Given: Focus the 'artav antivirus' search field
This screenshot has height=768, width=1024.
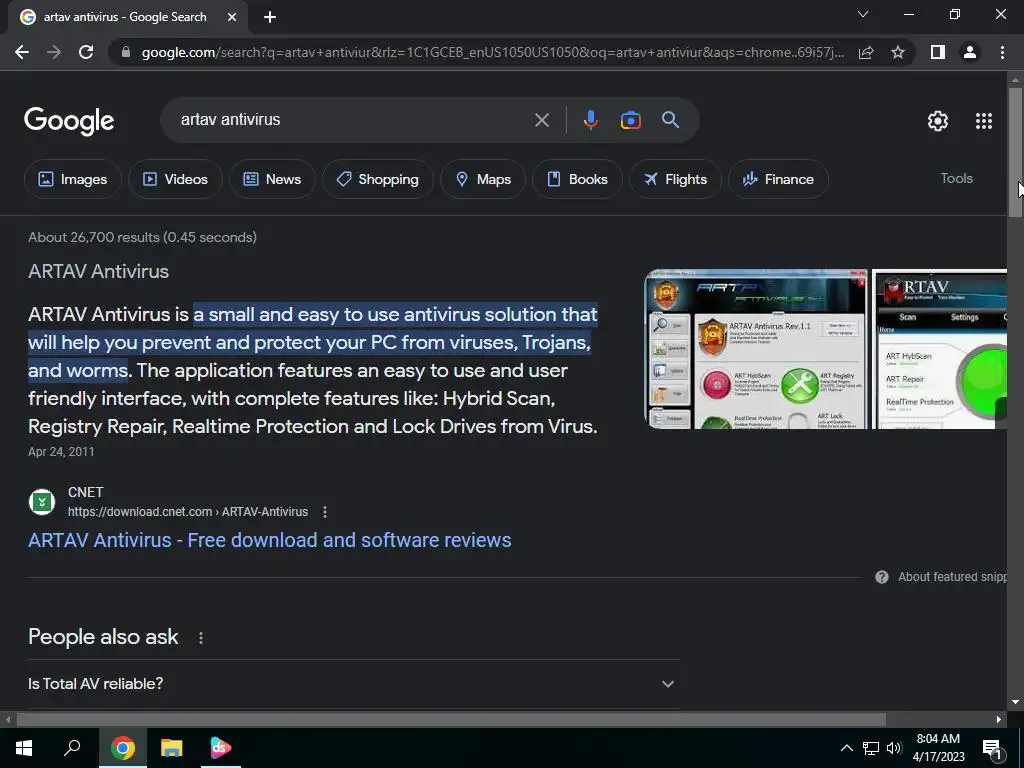Looking at the screenshot, I should (353, 120).
